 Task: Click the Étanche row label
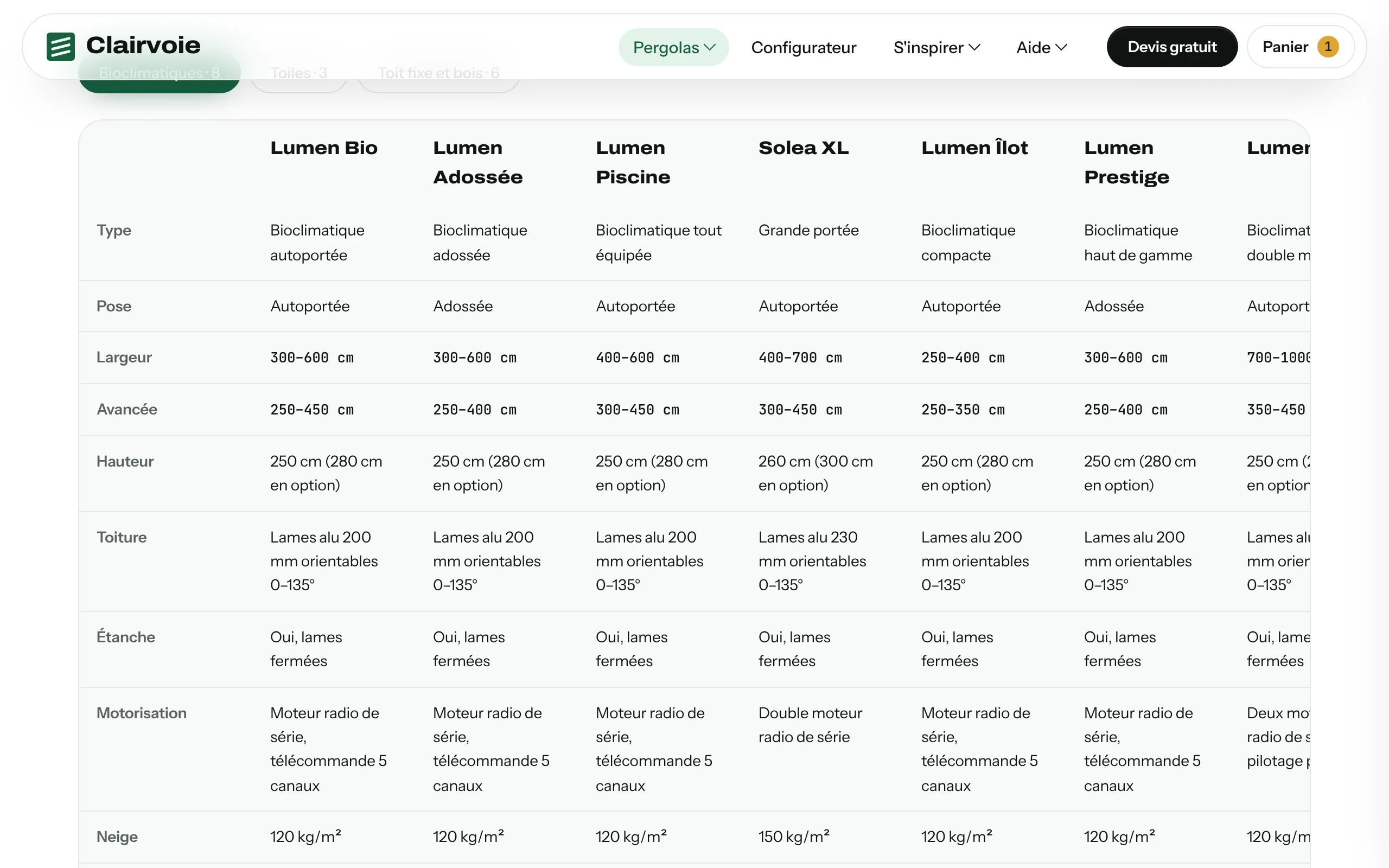coord(126,637)
